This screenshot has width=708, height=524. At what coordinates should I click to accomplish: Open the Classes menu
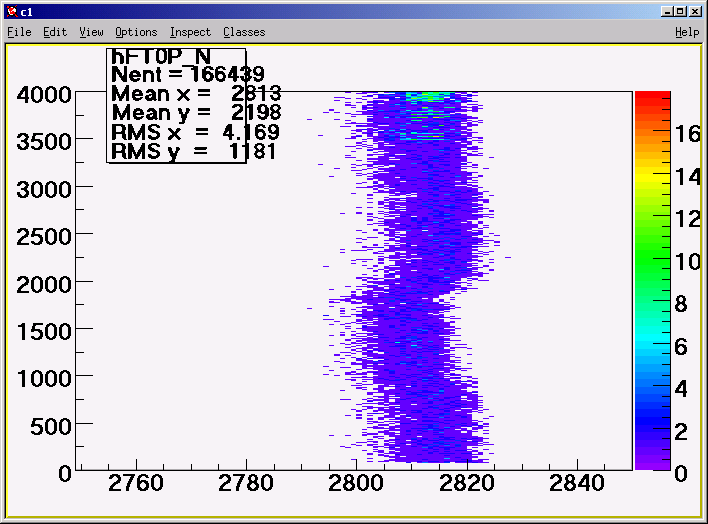(244, 32)
